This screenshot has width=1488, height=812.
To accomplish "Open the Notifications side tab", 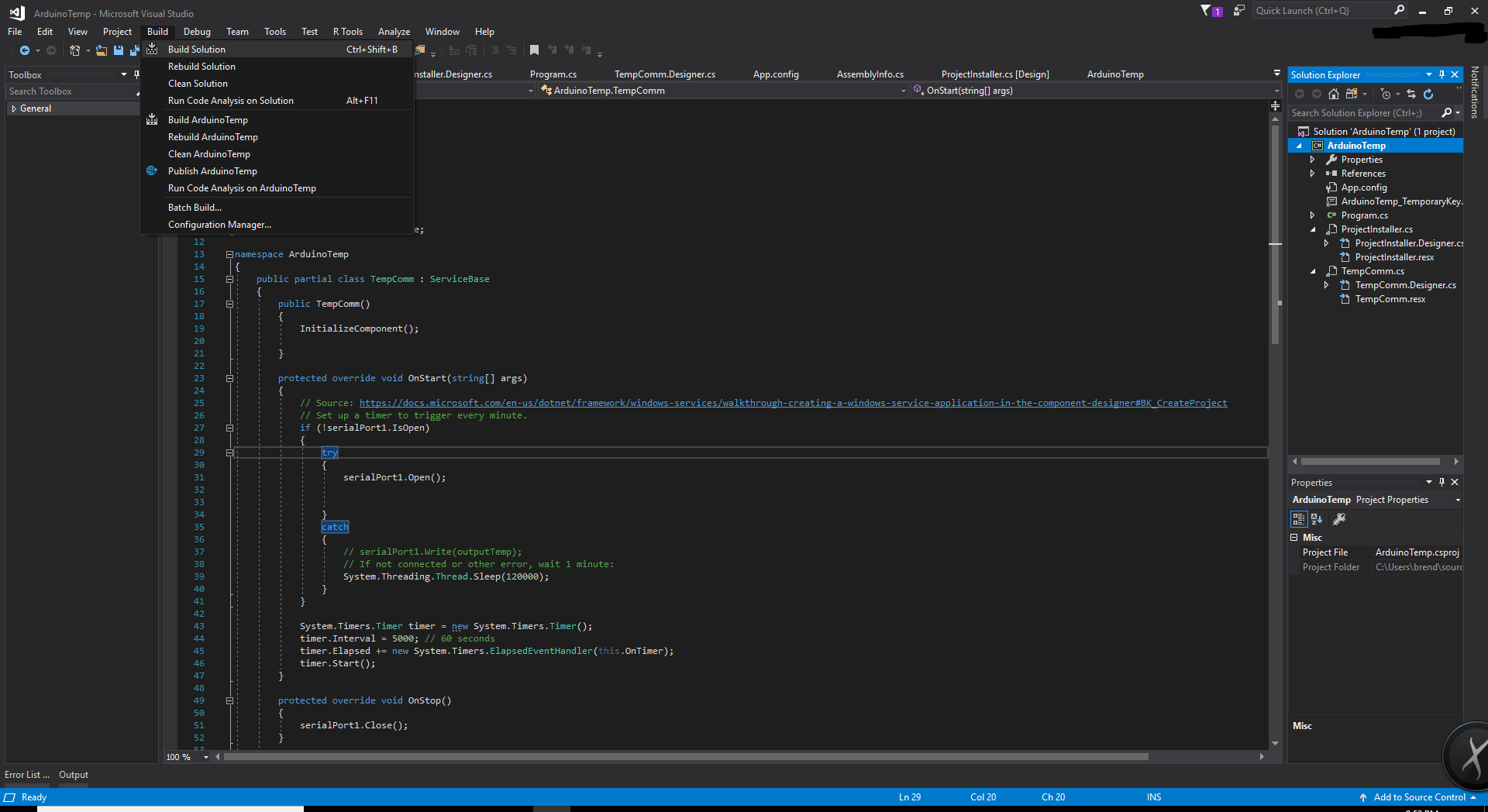I will 1475,92.
